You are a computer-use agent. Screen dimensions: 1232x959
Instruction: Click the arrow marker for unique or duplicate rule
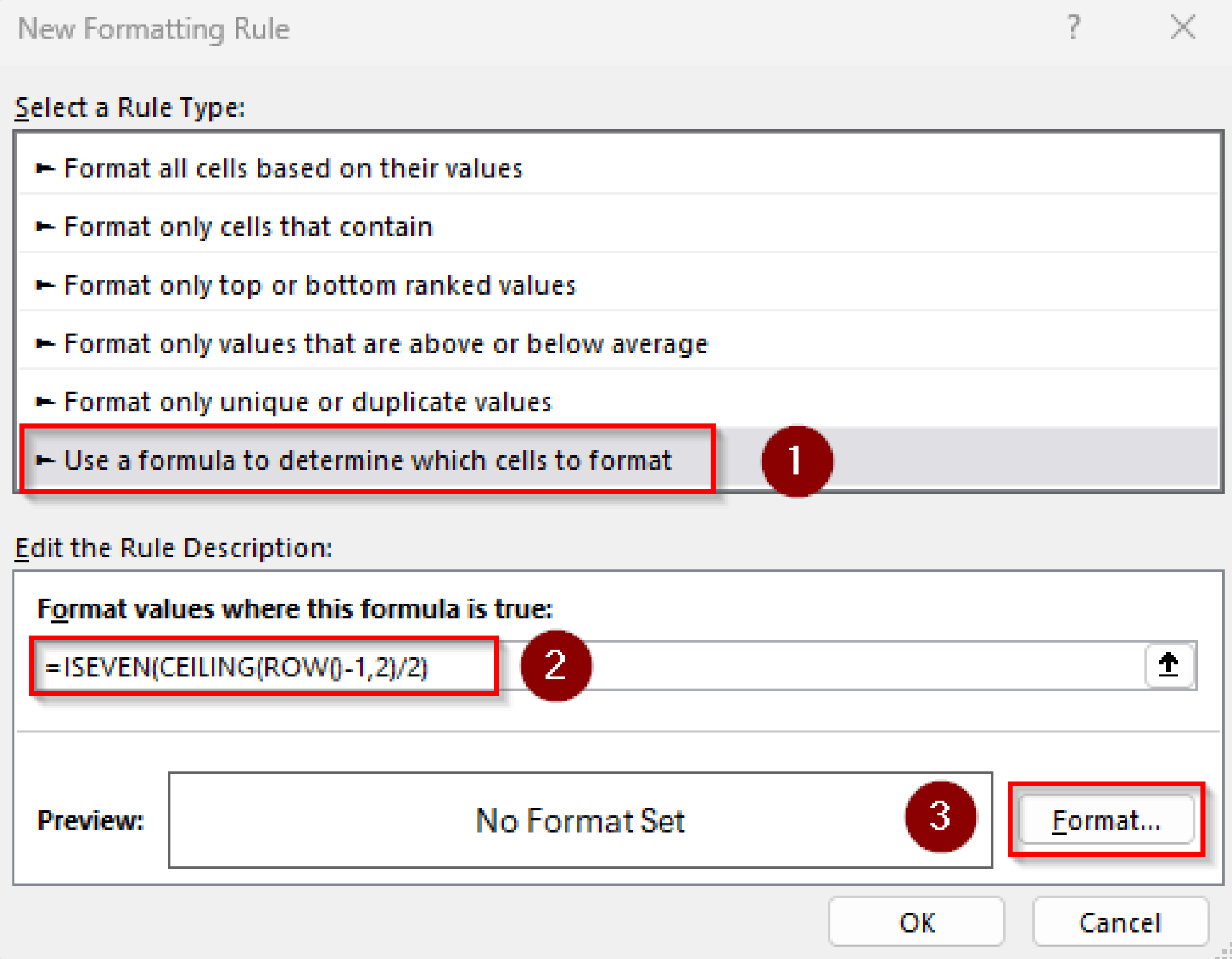pos(44,402)
